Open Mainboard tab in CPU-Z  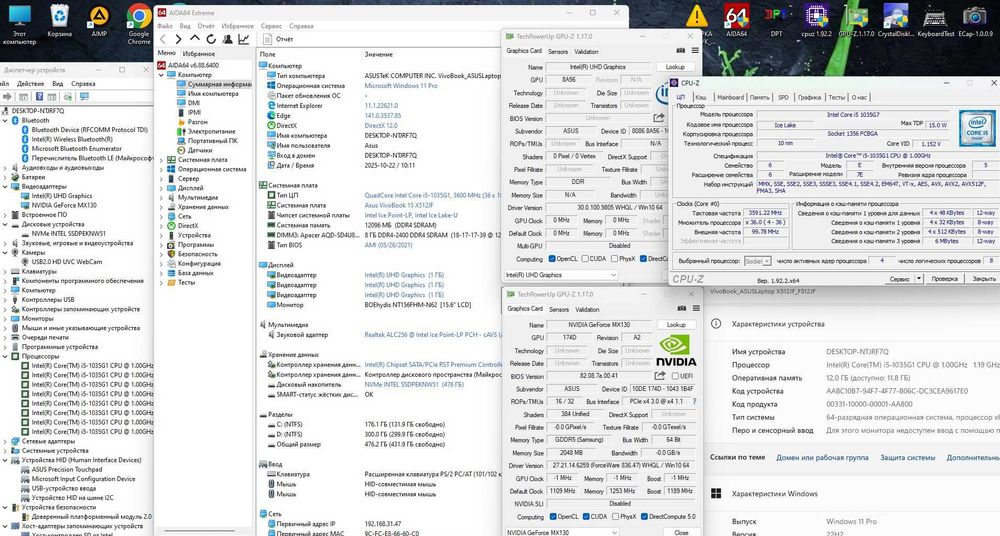[x=730, y=98]
